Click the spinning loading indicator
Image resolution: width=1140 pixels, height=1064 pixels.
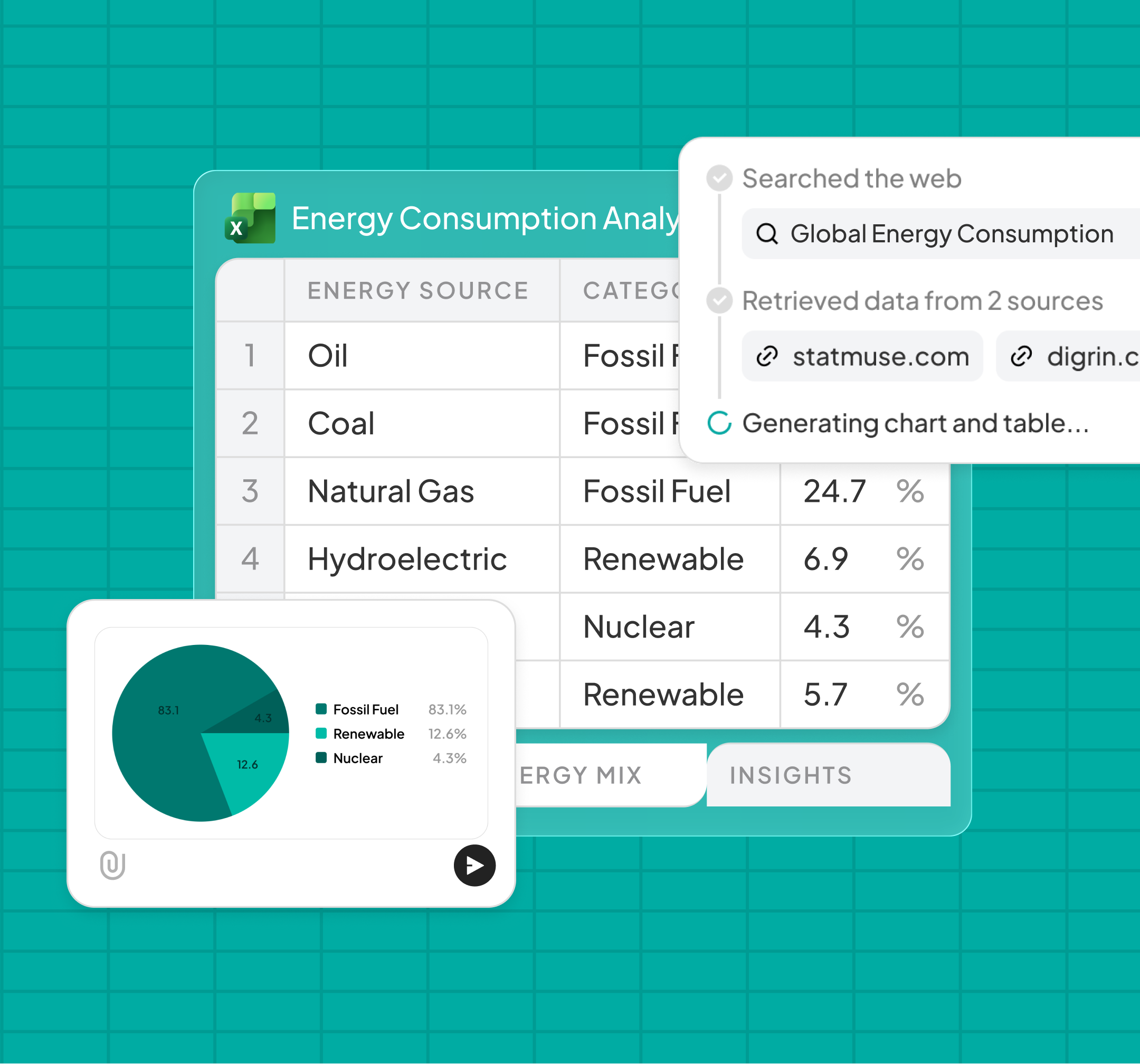pos(719,423)
